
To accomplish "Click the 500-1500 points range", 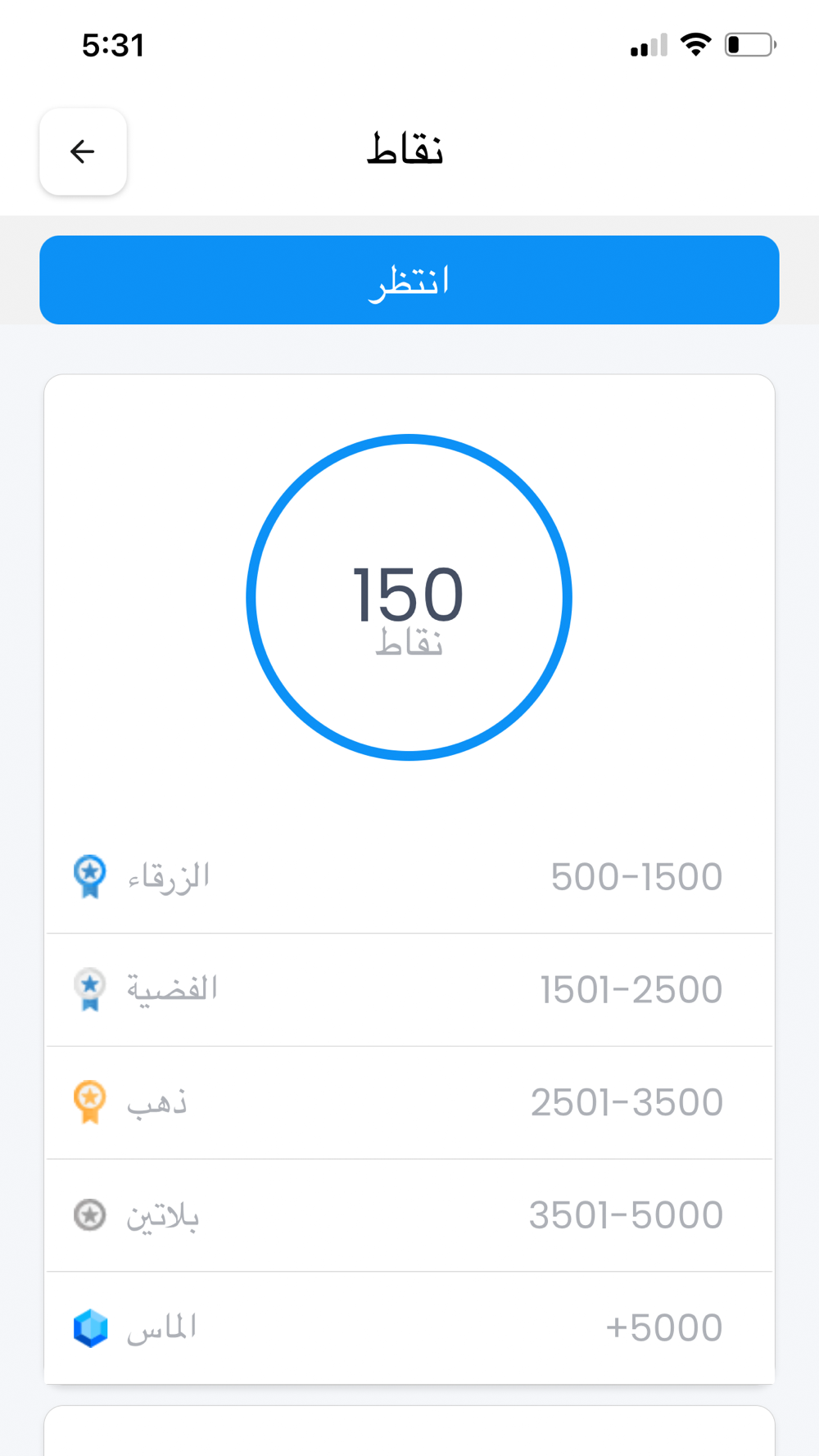I will pyautogui.click(x=636, y=877).
